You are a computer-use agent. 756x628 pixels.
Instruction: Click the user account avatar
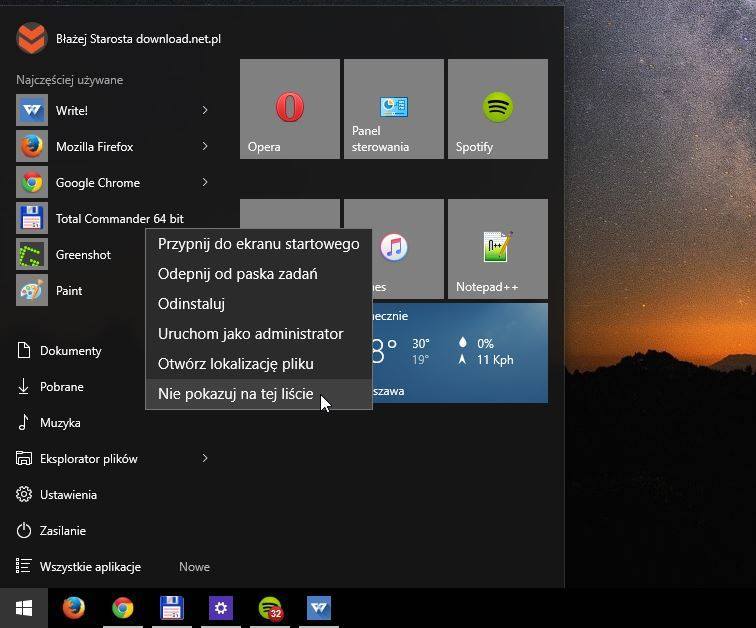[x=32, y=39]
